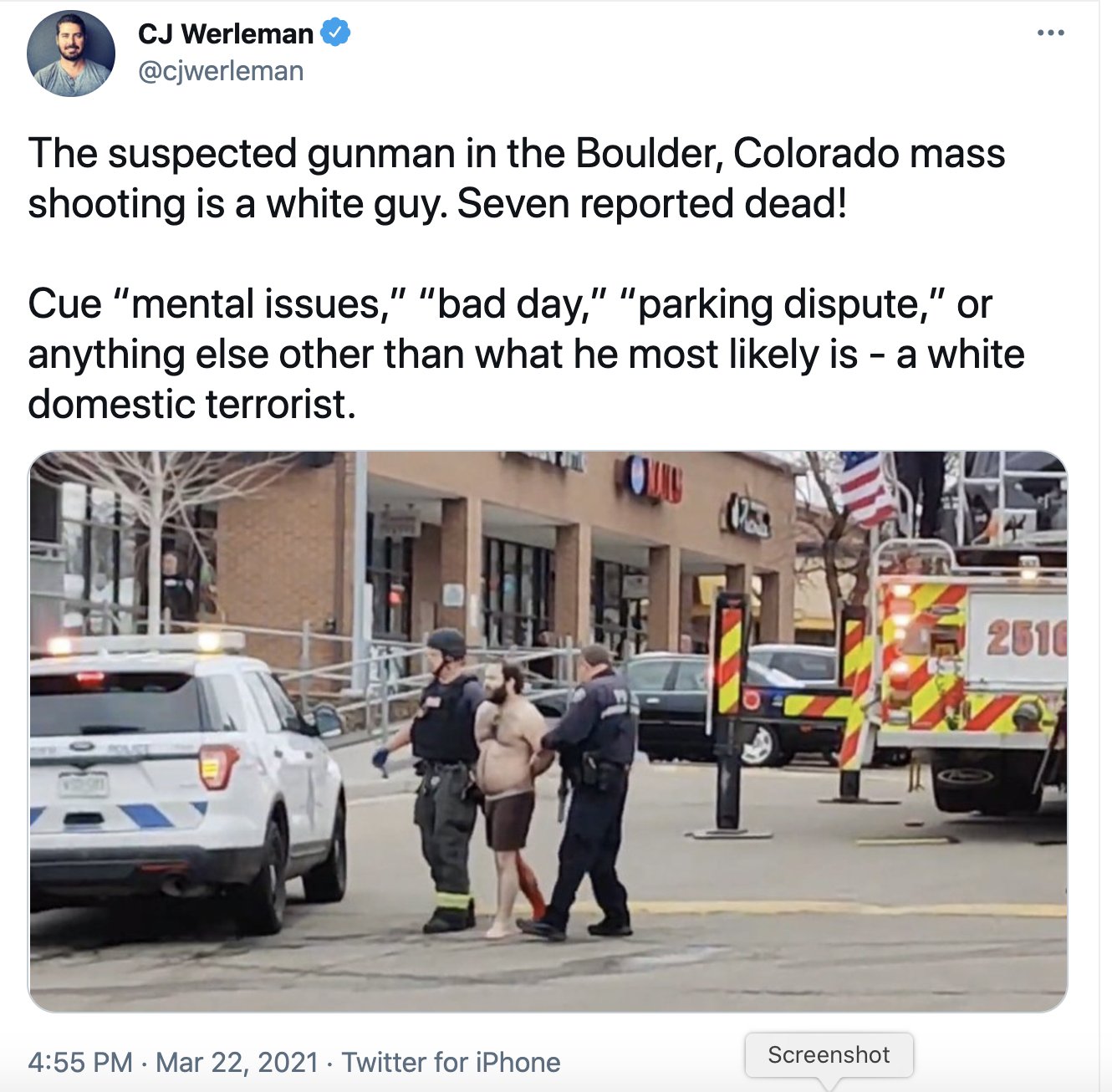Open CJ Werleman's profile avatar

[x=71, y=54]
